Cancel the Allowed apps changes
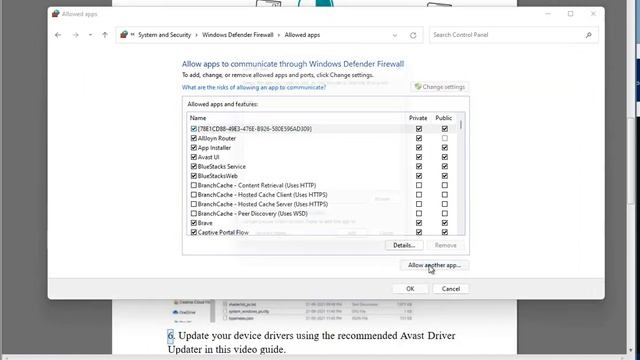640x360 pixels. [451, 289]
